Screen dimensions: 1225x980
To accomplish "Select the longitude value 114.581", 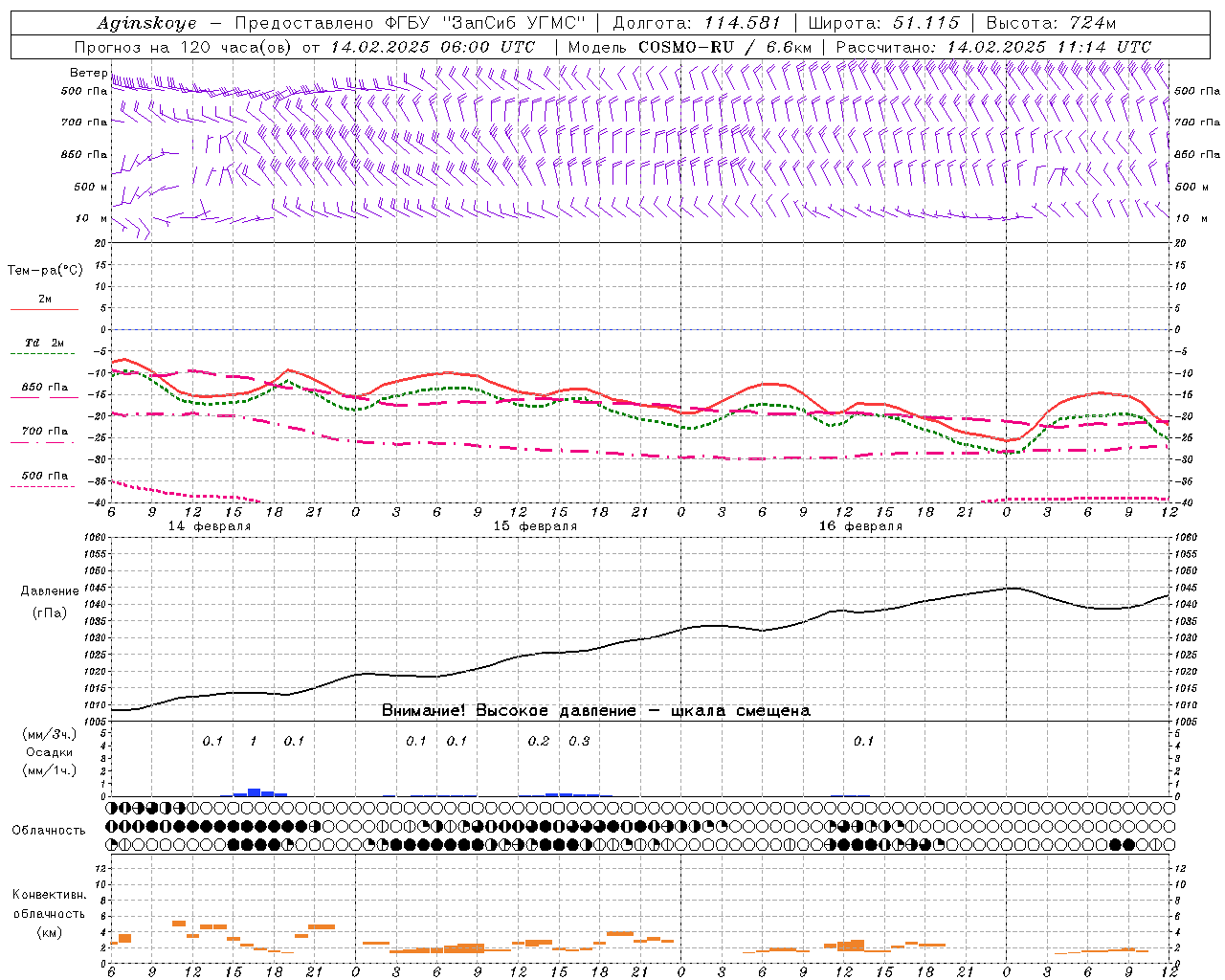I will [742, 23].
